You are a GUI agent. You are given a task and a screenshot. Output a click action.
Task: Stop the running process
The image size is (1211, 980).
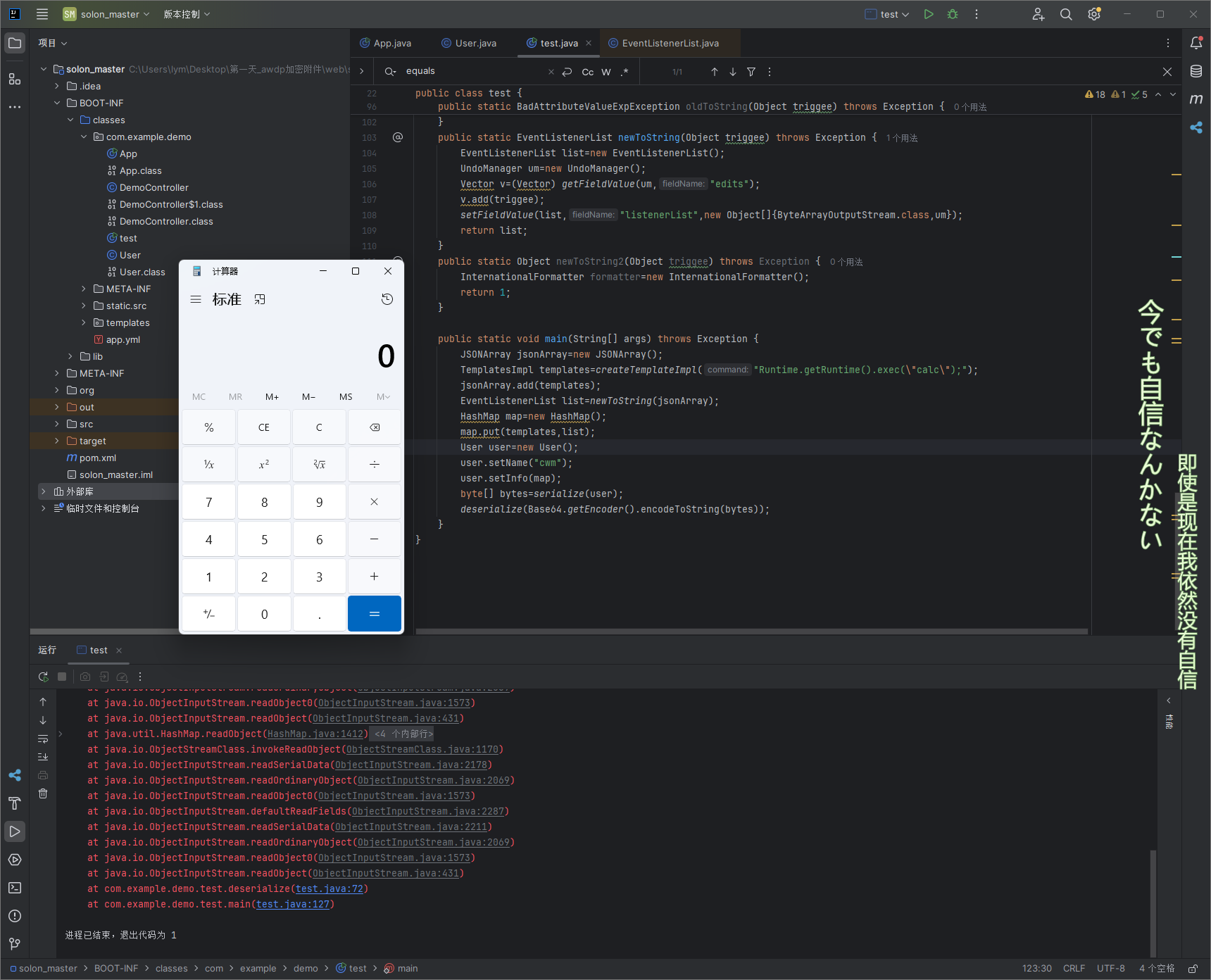62,677
